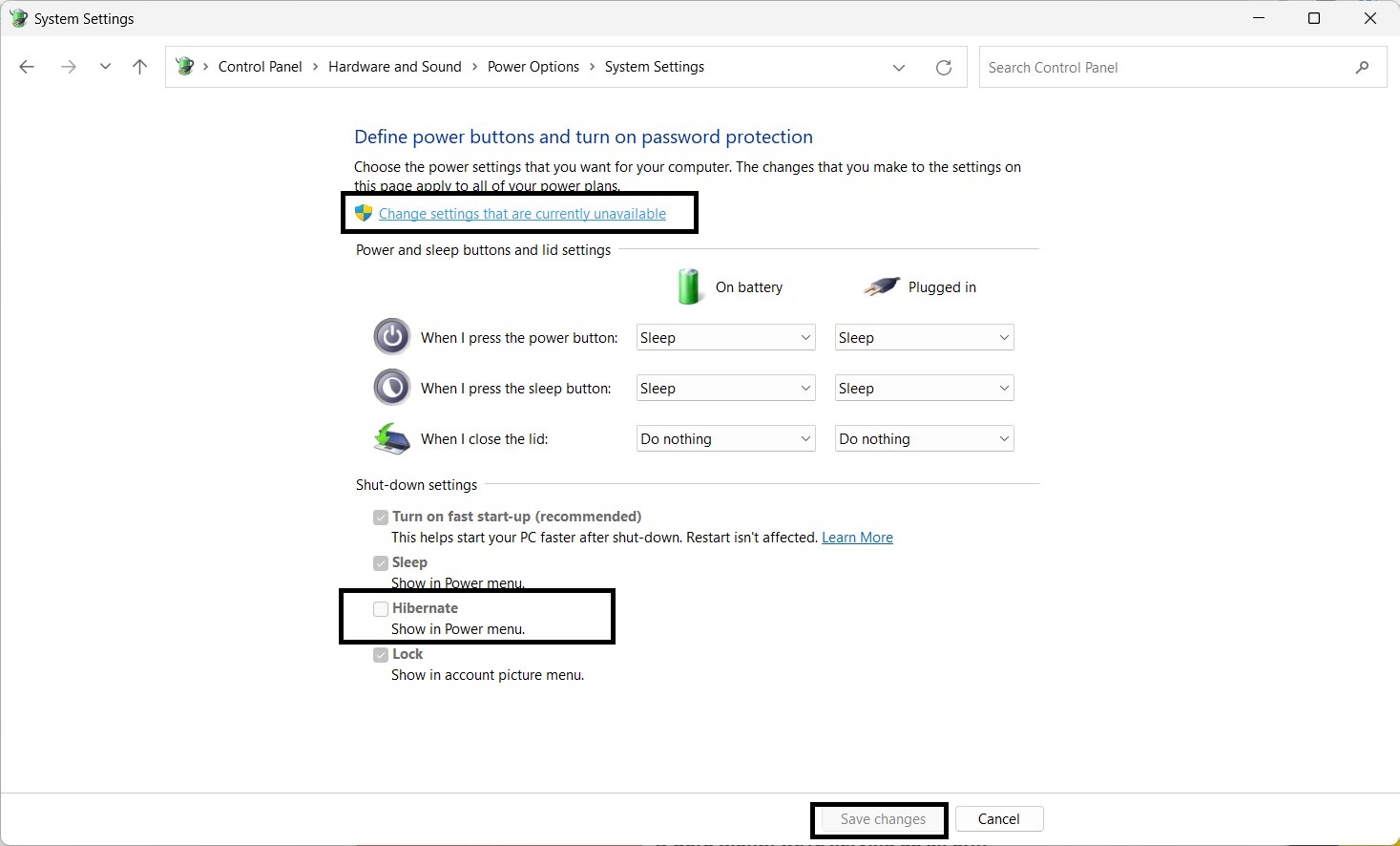Open the Learn More link
Screen dimensions: 1400x846
click(857, 538)
